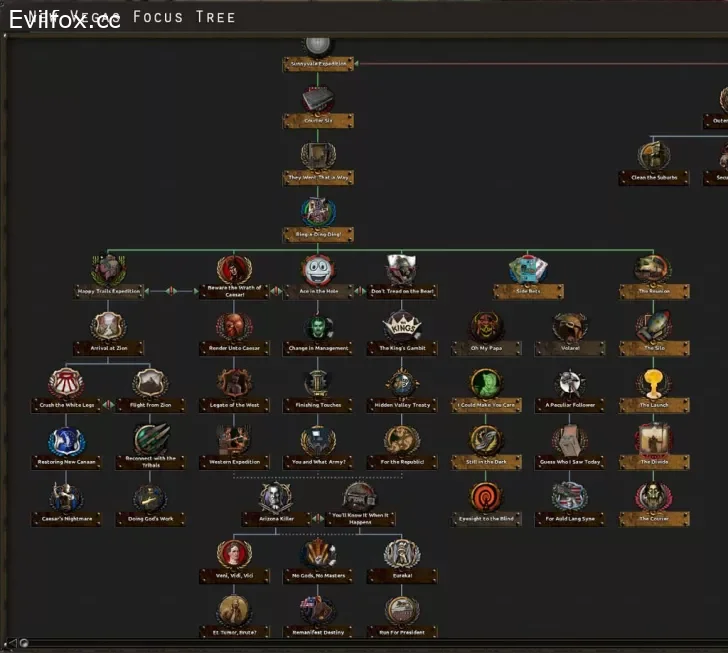Select the Veni, Vidi, Vici portrait icon
Screen dimensions: 728x653
click(x=234, y=554)
